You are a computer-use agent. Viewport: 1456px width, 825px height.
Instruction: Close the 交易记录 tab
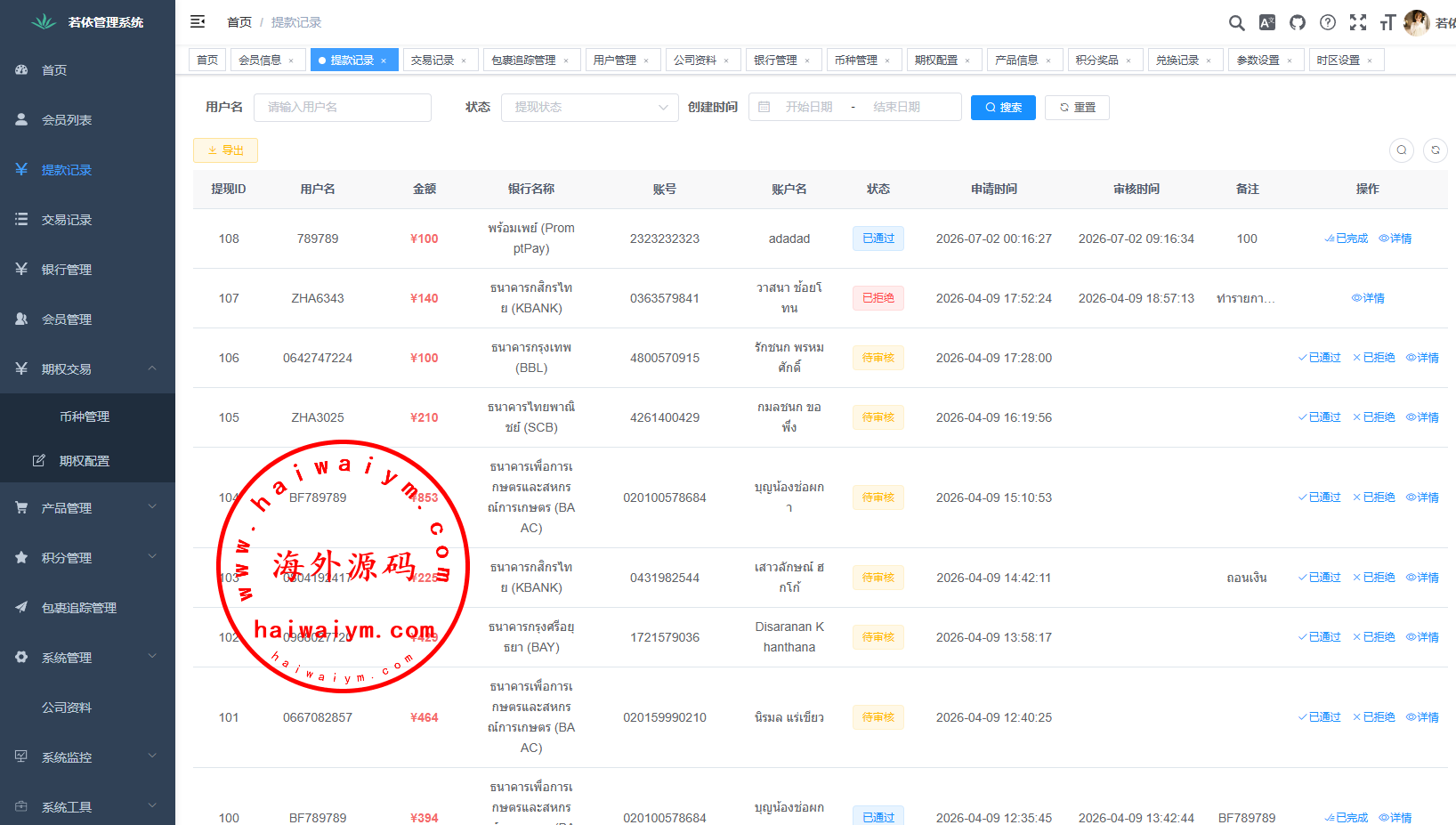(x=464, y=61)
